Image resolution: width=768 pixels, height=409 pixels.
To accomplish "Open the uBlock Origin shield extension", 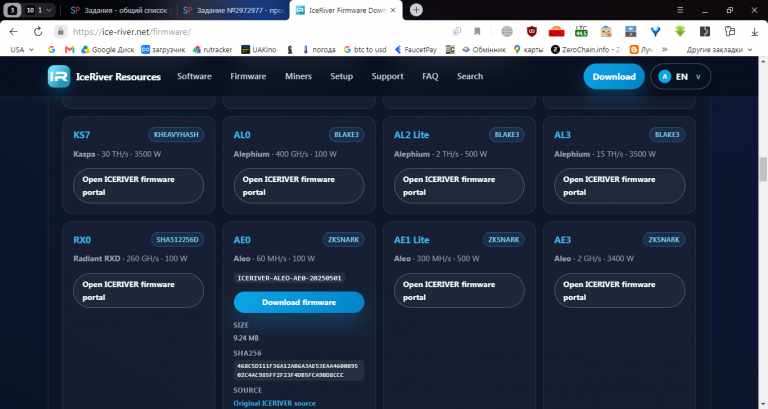I will click(532, 31).
